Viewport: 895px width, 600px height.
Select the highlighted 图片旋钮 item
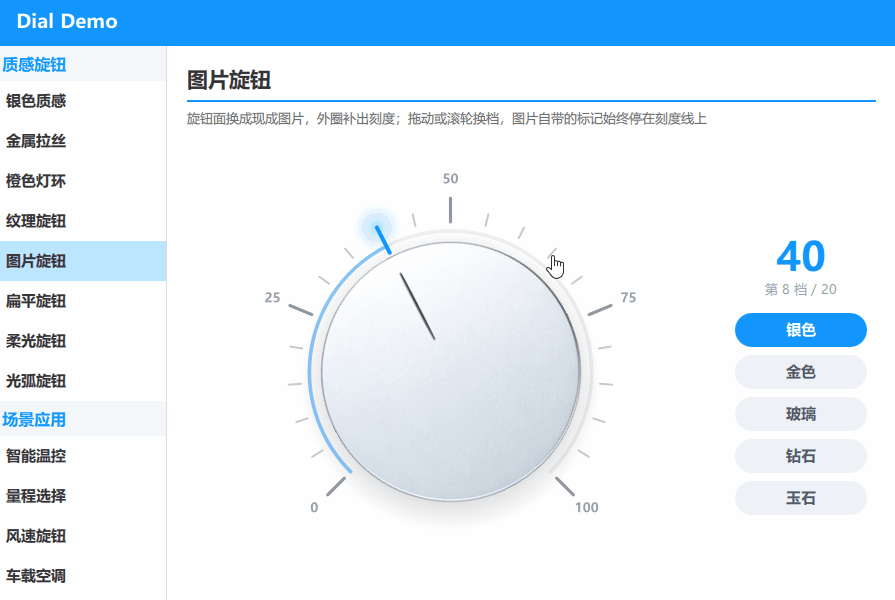83,261
